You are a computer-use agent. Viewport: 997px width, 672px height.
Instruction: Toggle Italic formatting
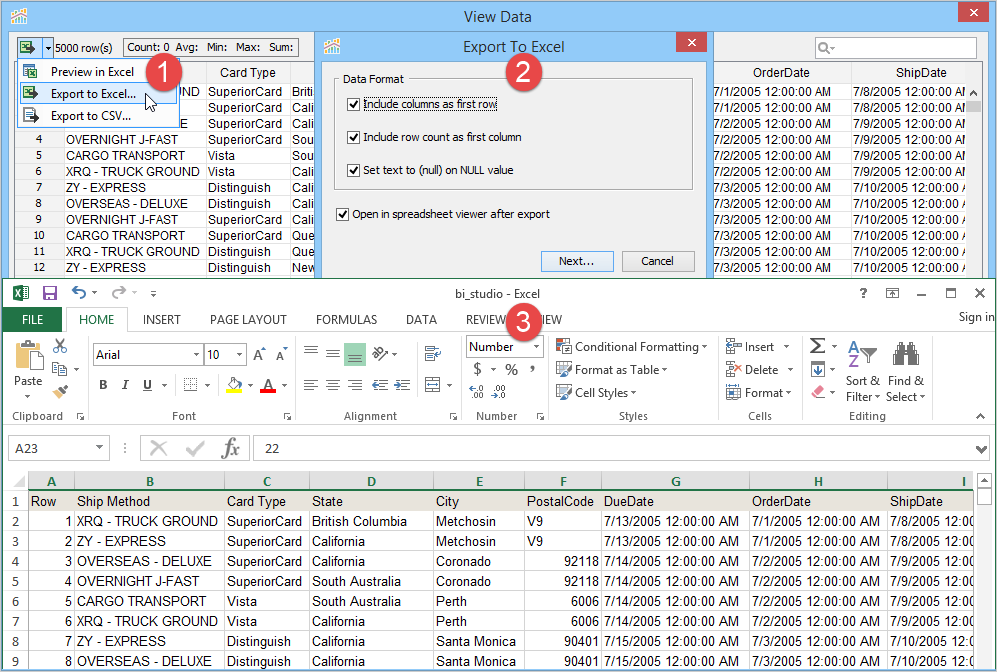pos(125,385)
